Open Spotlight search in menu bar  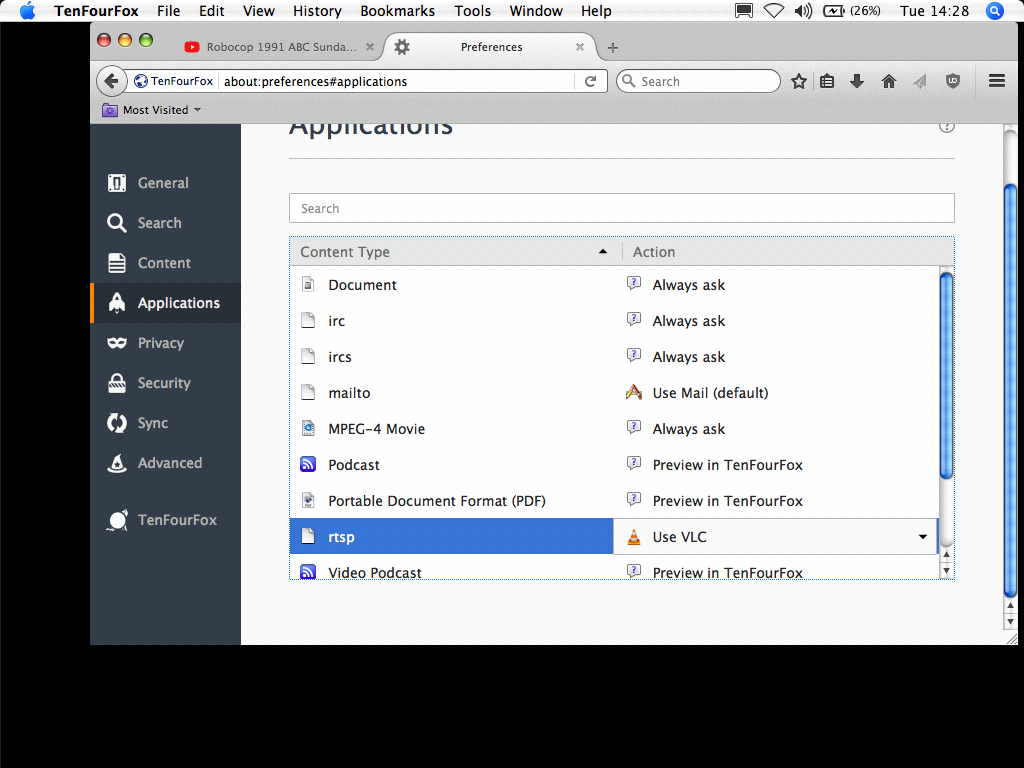[995, 11]
